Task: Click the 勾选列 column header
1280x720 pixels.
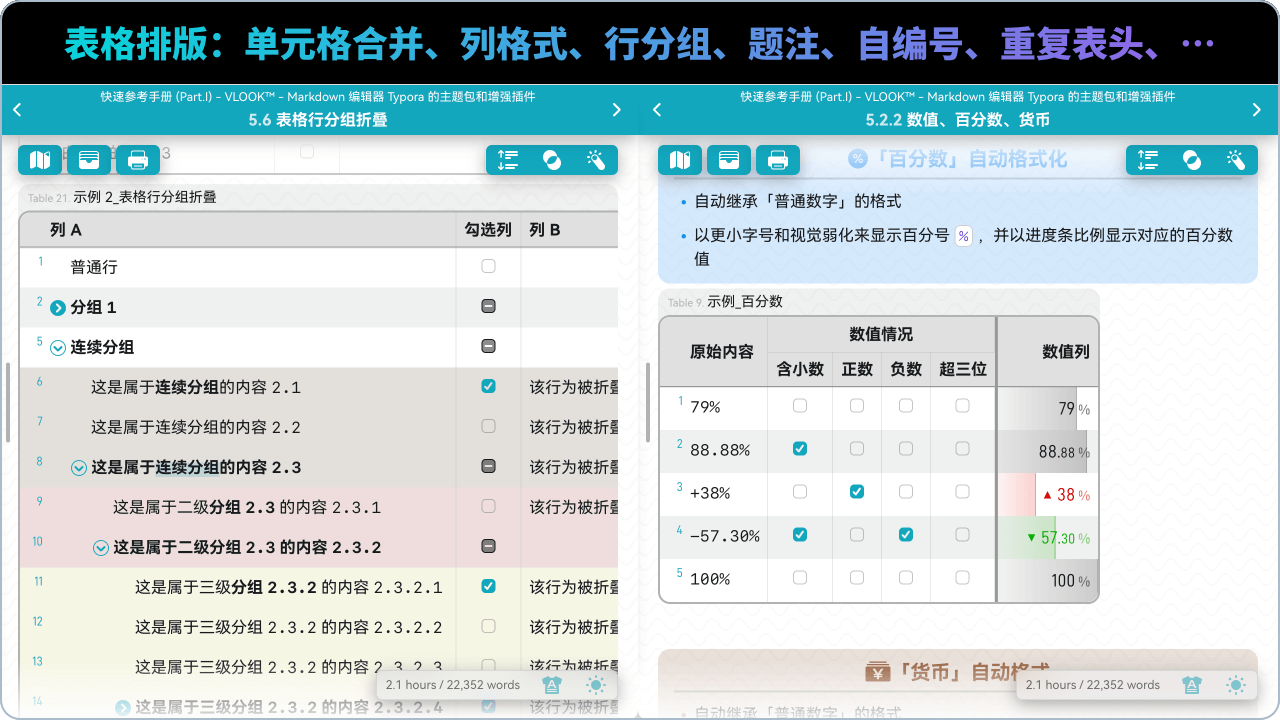Action: click(x=488, y=230)
